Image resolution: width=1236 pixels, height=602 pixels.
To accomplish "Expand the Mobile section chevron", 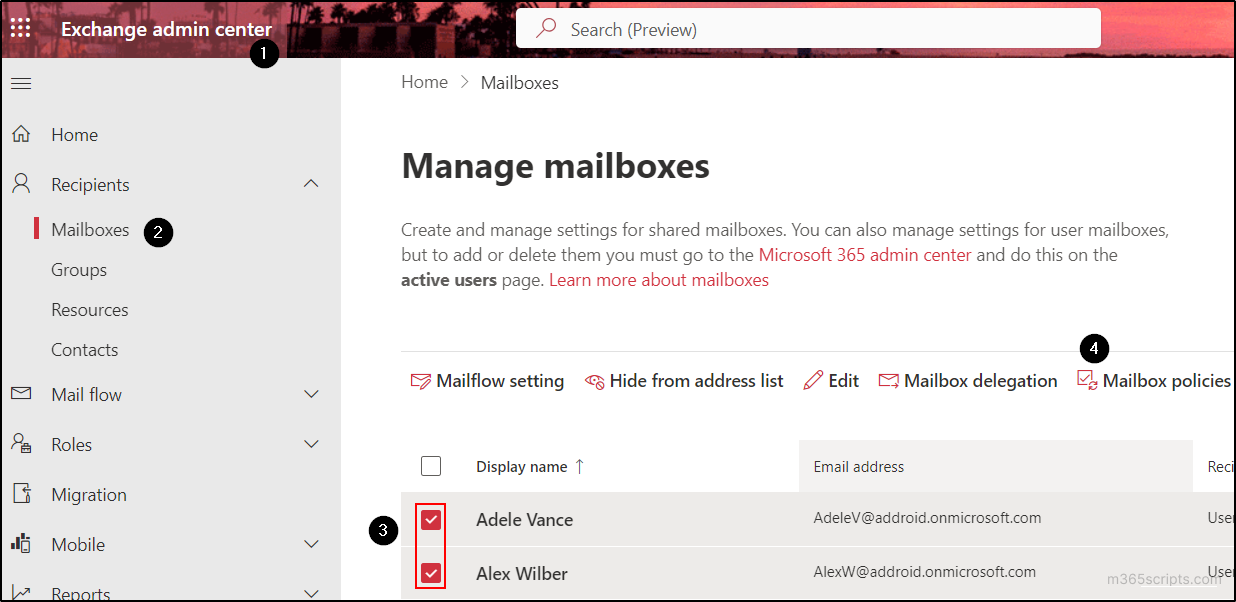I will coord(311,544).
